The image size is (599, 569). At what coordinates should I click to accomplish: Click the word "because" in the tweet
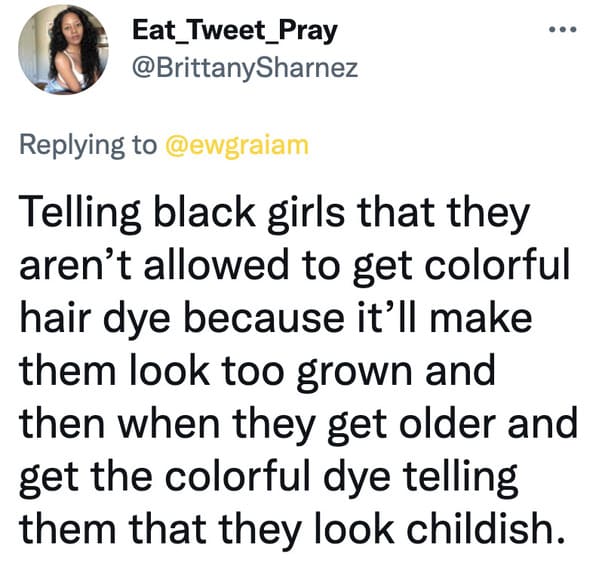click(x=264, y=317)
